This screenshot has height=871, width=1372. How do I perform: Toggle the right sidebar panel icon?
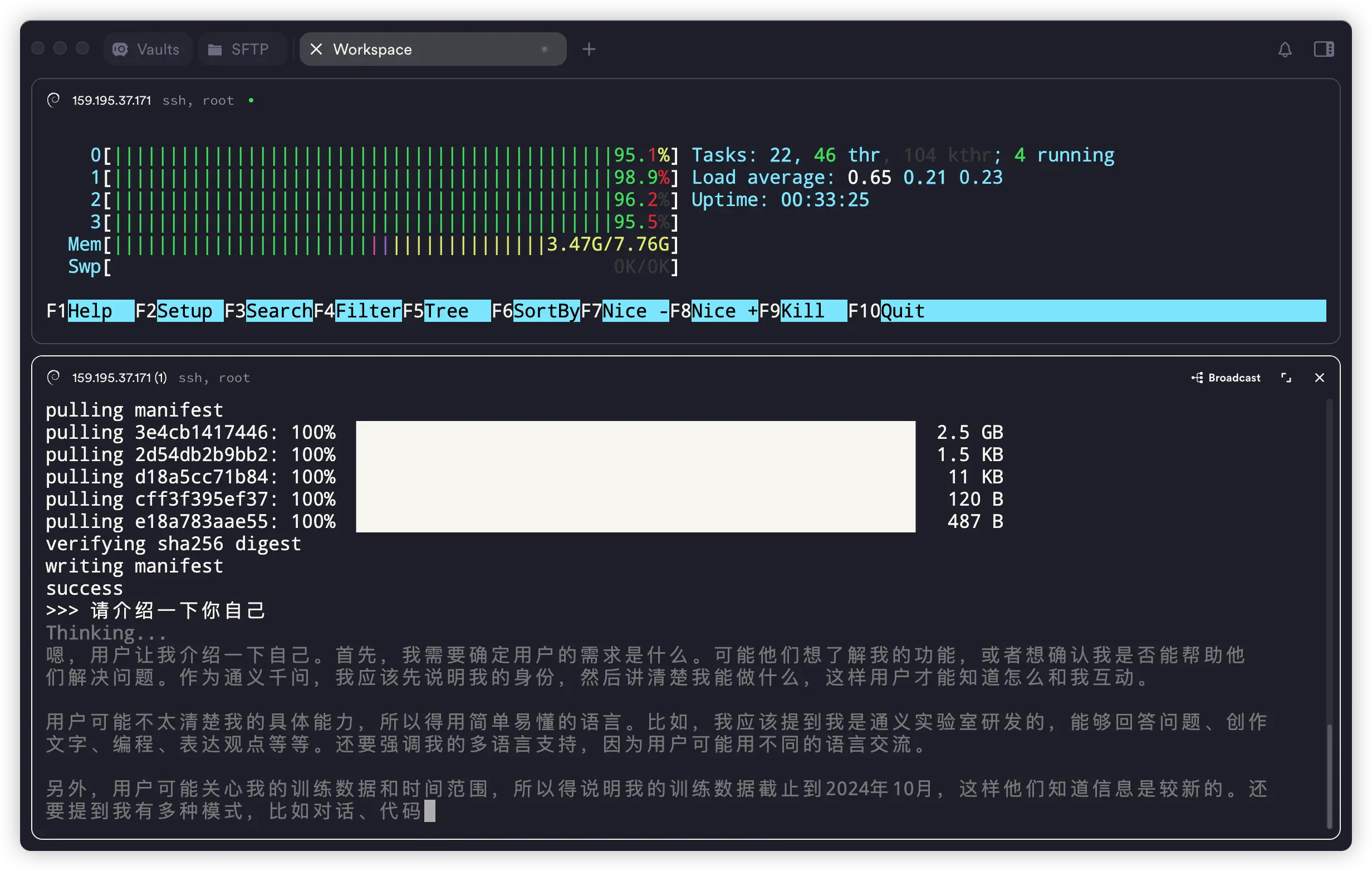(x=1323, y=50)
